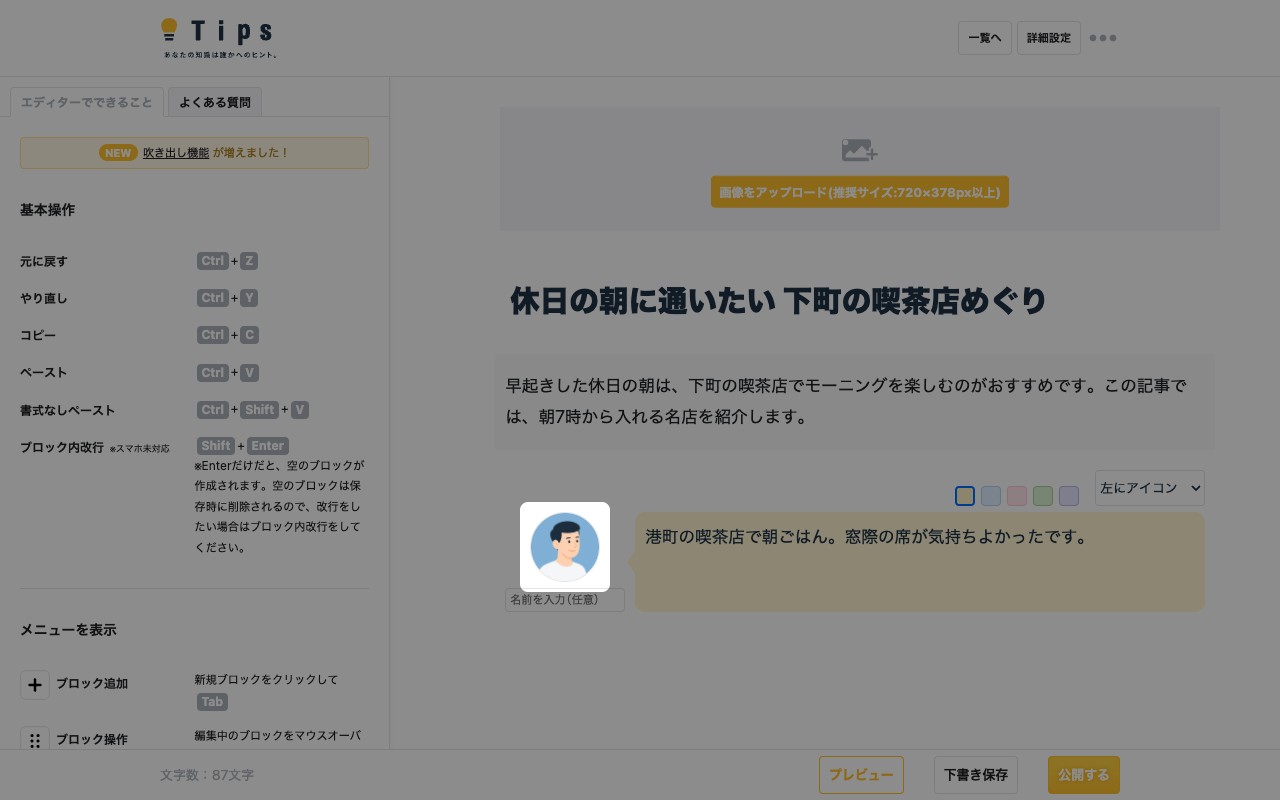Screen dimensions: 1280x800
Task: Click the Tab key badge
Action: [x=212, y=702]
